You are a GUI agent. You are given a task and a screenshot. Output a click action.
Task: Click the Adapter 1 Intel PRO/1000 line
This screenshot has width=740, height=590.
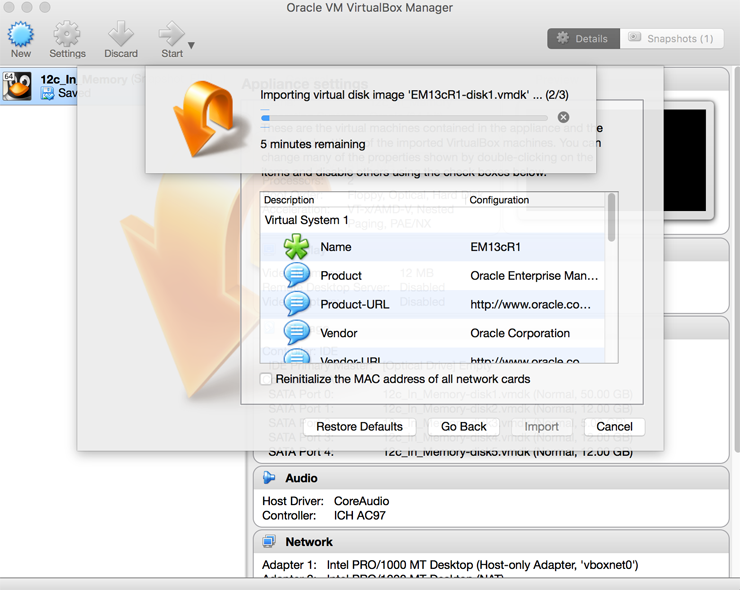(x=450, y=565)
